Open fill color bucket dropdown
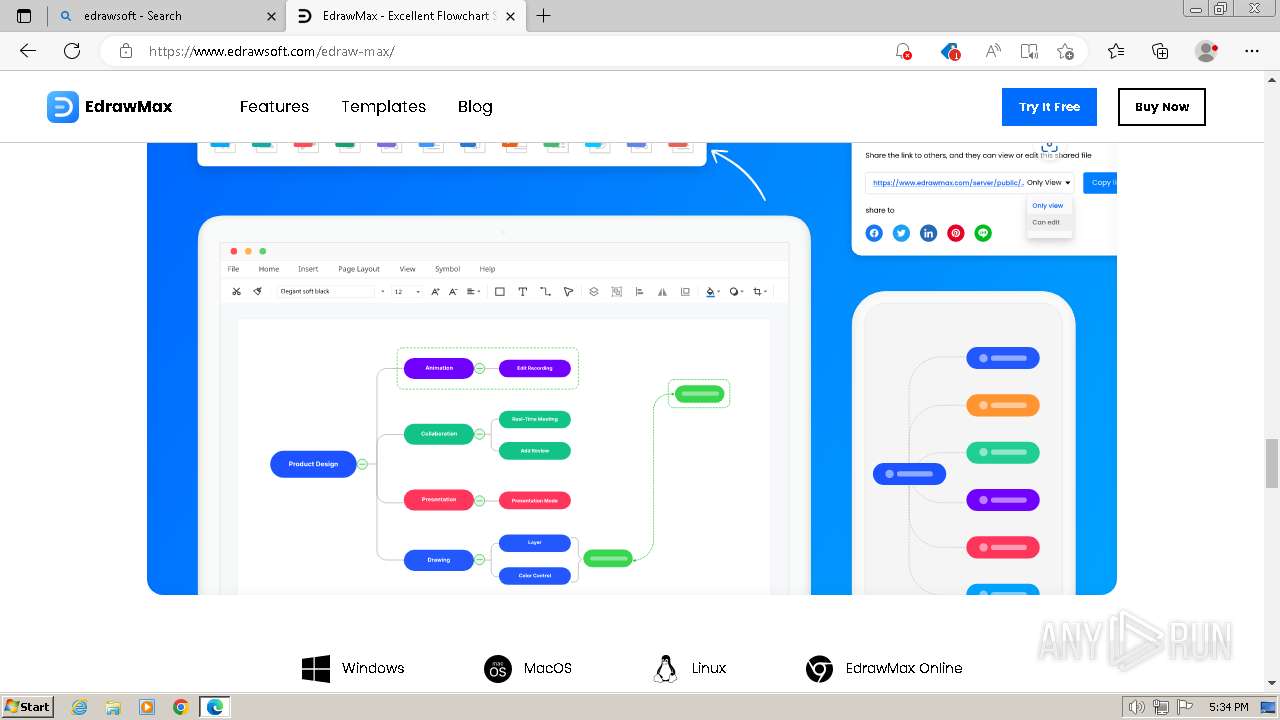The height and width of the screenshot is (720, 1280). click(x=712, y=292)
